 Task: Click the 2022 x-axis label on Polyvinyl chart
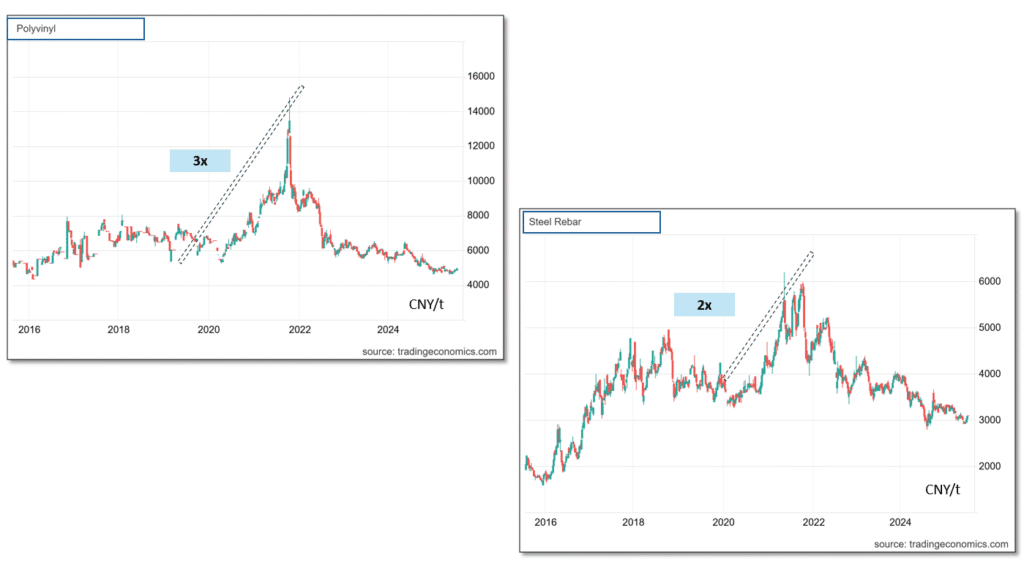pos(300,330)
